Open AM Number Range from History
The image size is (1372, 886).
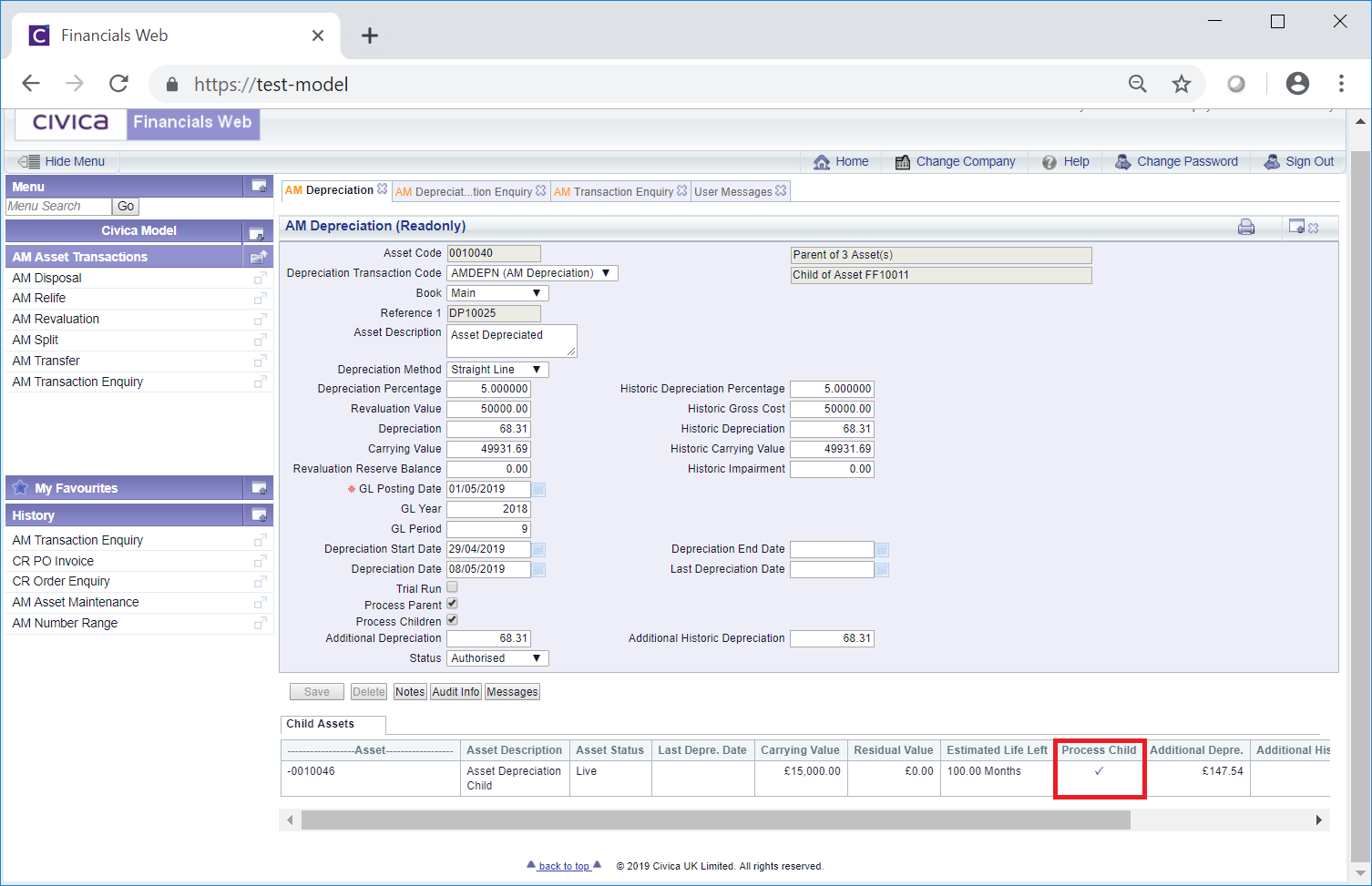pos(65,623)
